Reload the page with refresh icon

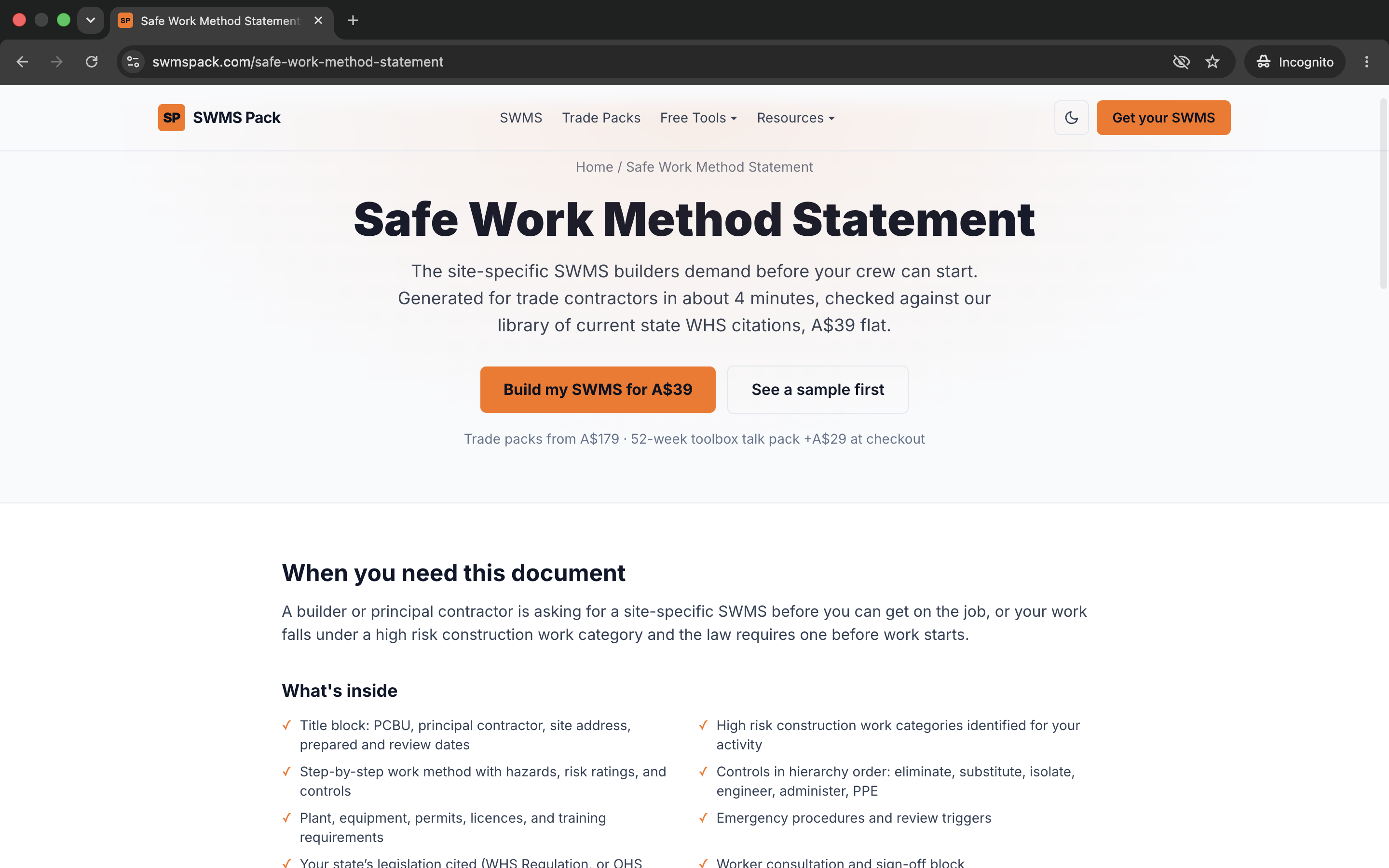click(x=91, y=62)
